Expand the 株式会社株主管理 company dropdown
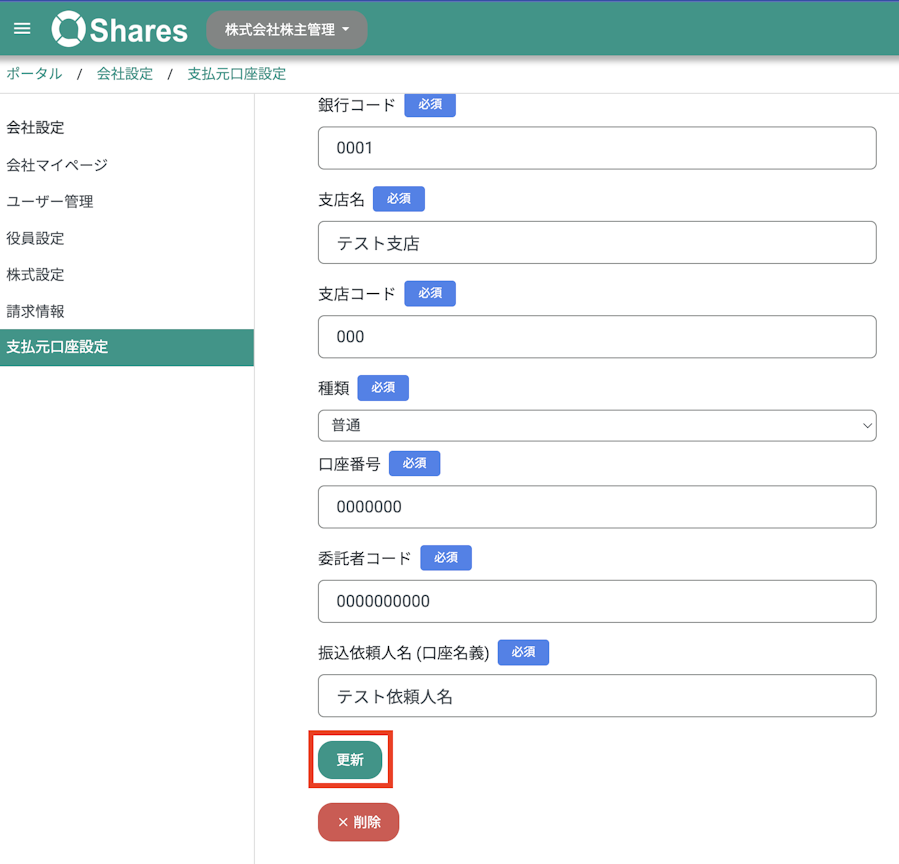This screenshot has height=864, width=899. [x=287, y=30]
